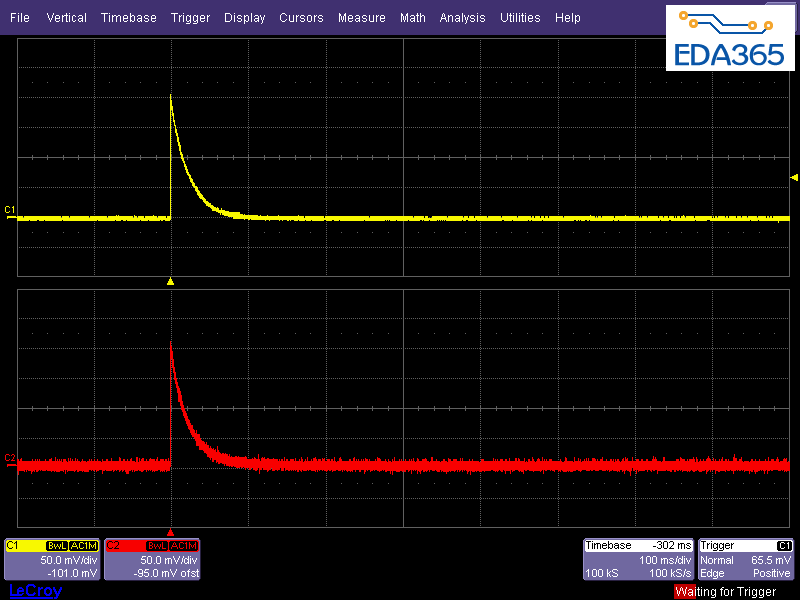Screen dimensions: 800x600
Task: Click the yellow trigger level arrow marker
Action: (x=794, y=177)
